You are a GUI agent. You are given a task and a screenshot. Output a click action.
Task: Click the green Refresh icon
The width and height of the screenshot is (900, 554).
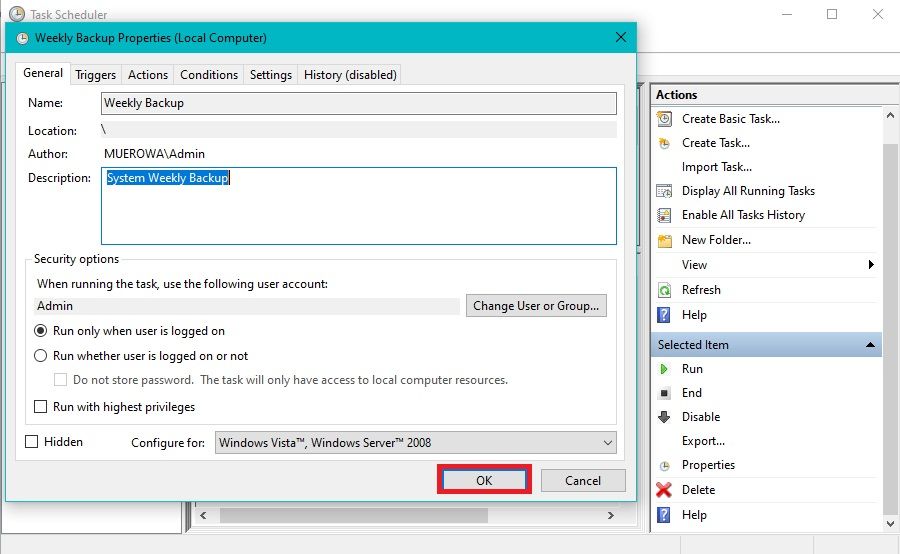click(664, 290)
